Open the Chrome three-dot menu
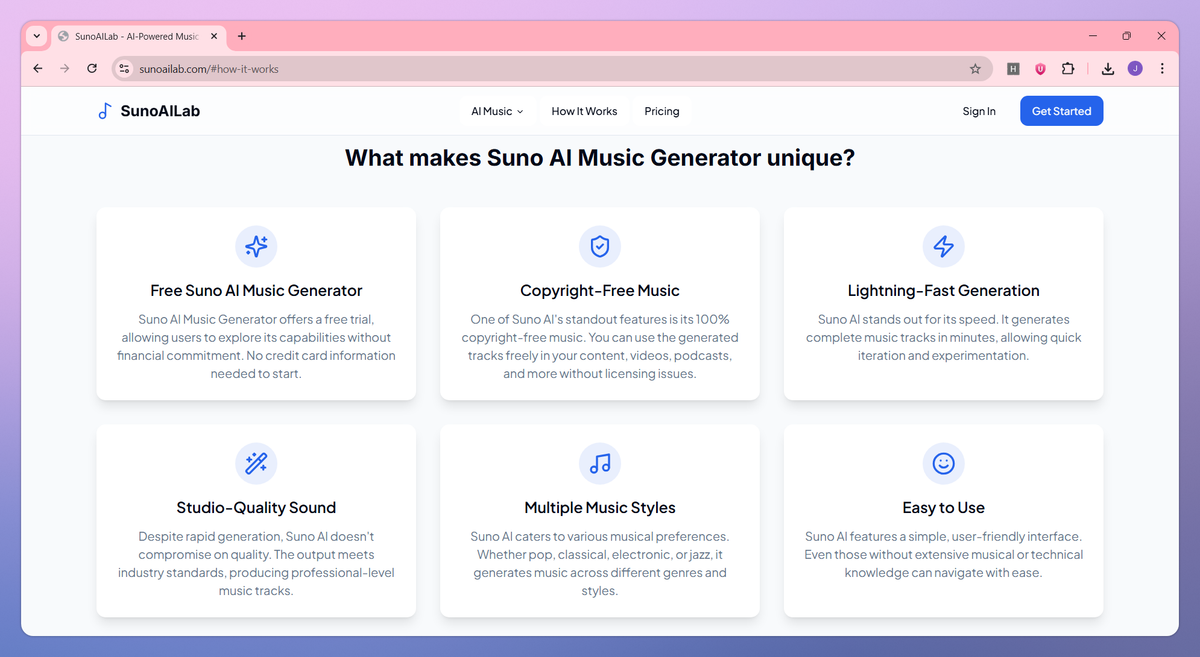The image size is (1200, 657). pos(1162,69)
